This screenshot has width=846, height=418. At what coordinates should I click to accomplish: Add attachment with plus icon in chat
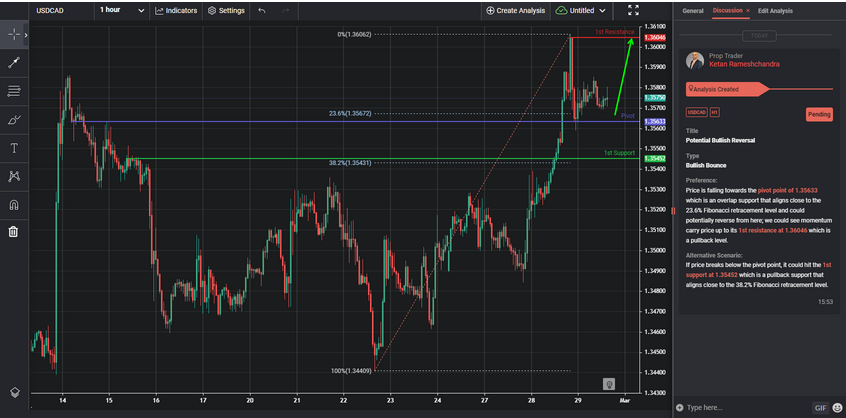tap(679, 408)
